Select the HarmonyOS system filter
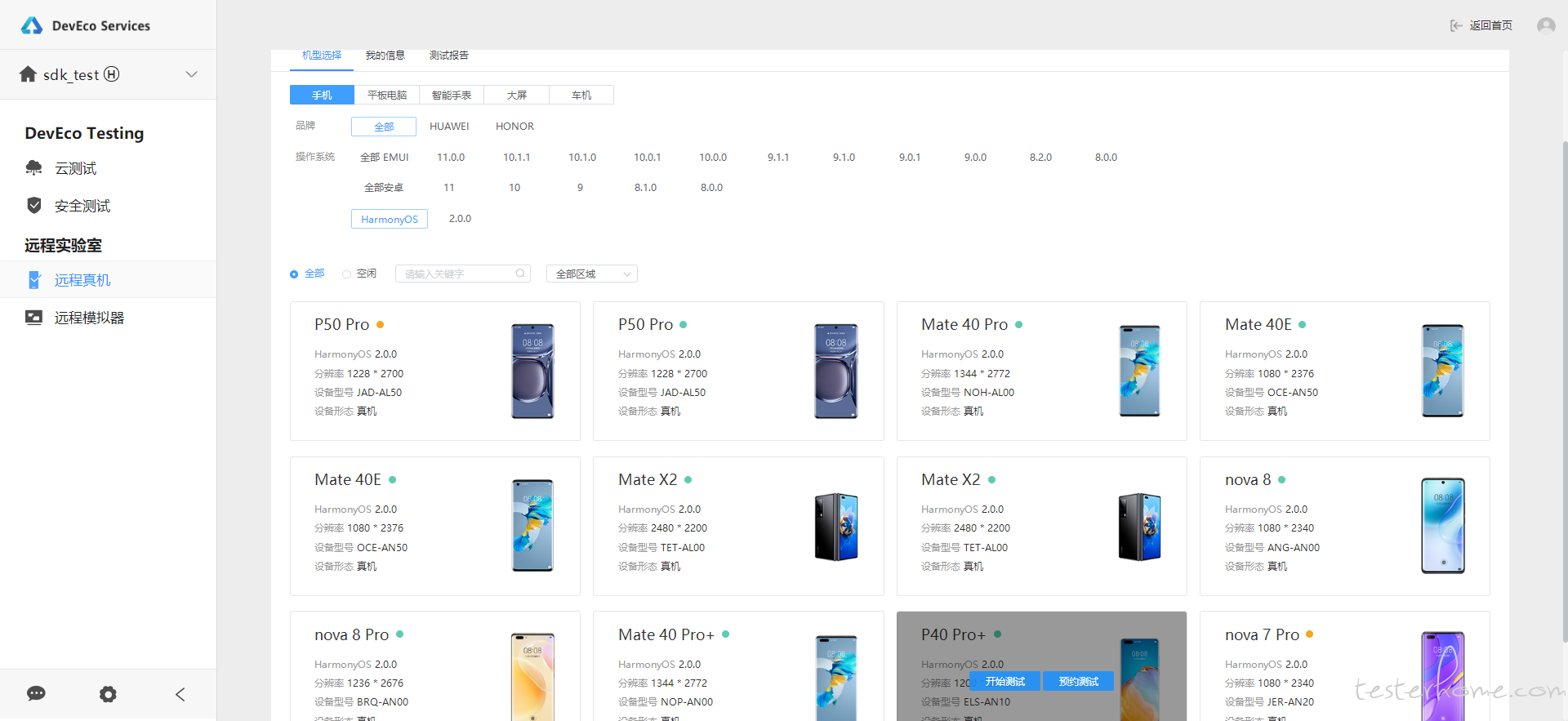This screenshot has height=721, width=1568. pos(390,219)
